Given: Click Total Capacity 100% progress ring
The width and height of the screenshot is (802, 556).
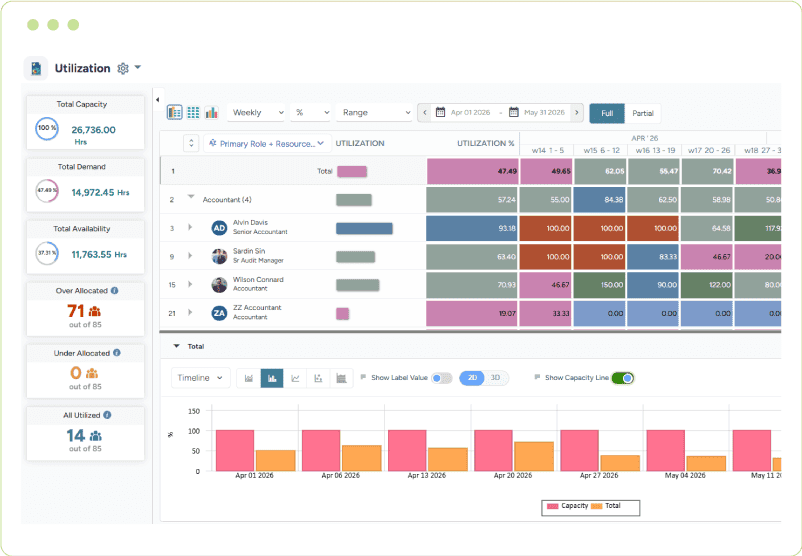Looking at the screenshot, I should point(47,128).
